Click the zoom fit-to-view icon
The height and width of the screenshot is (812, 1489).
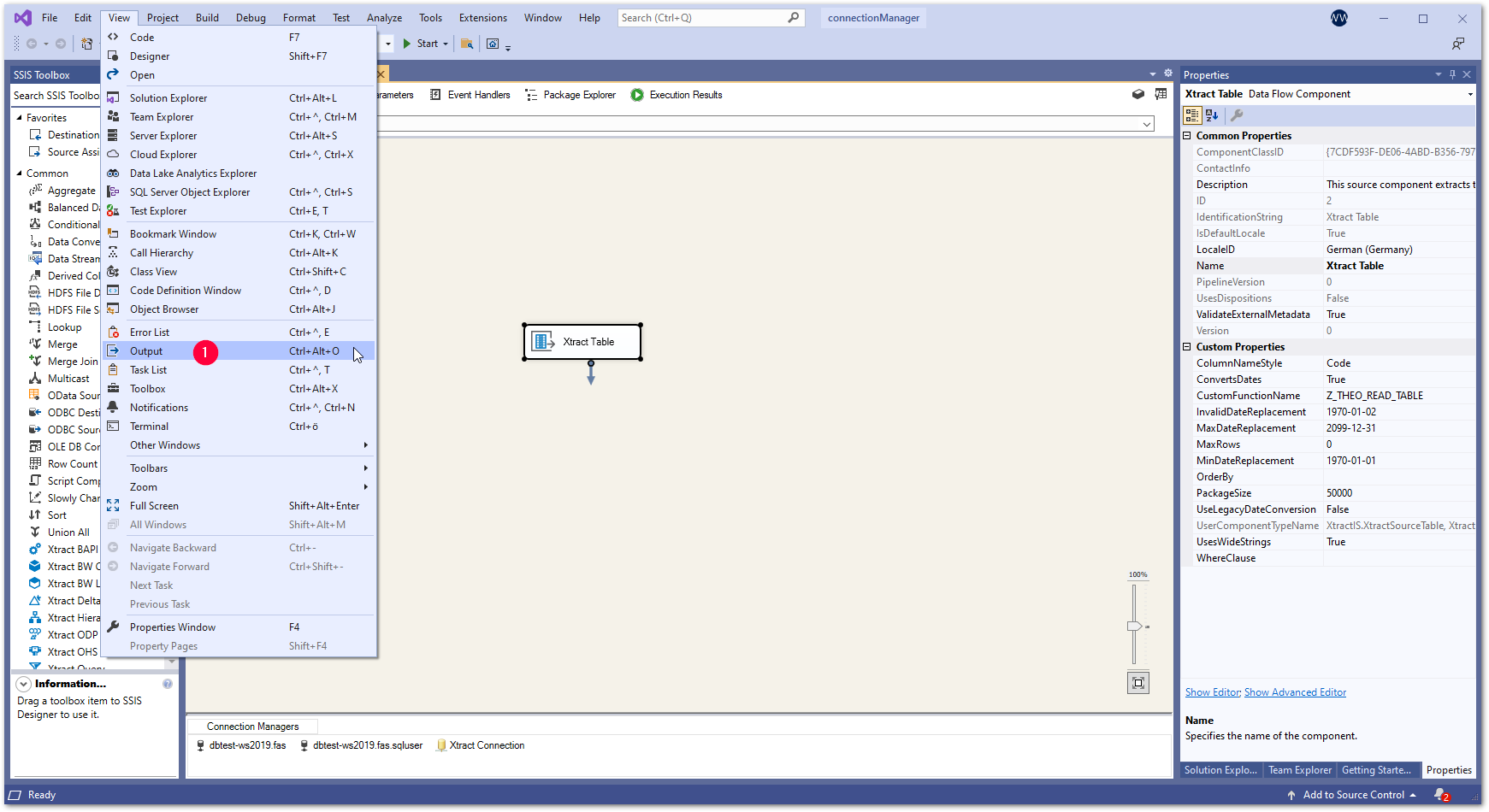point(1137,683)
